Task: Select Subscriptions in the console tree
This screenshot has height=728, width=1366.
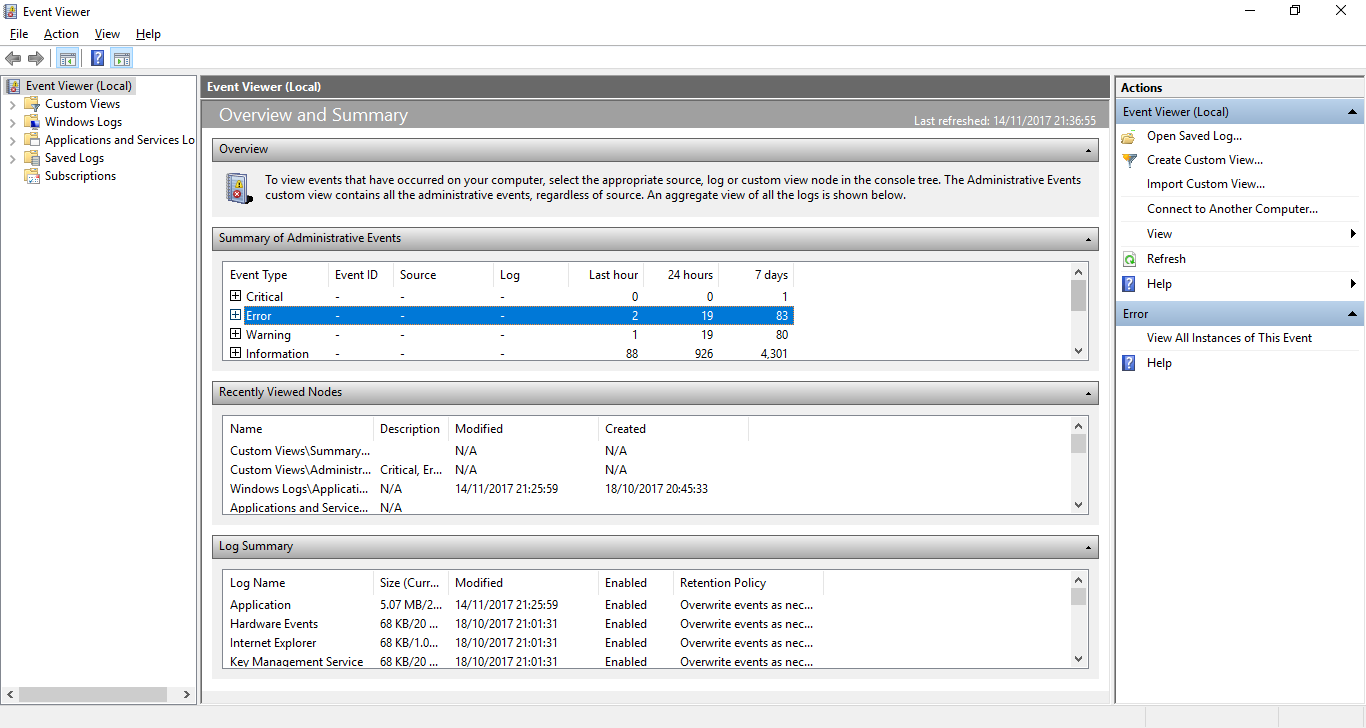Action: pyautogui.click(x=80, y=176)
